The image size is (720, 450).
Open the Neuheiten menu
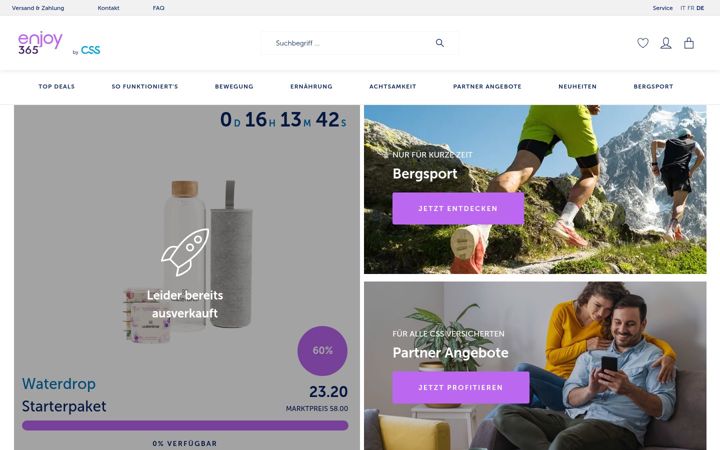point(577,86)
